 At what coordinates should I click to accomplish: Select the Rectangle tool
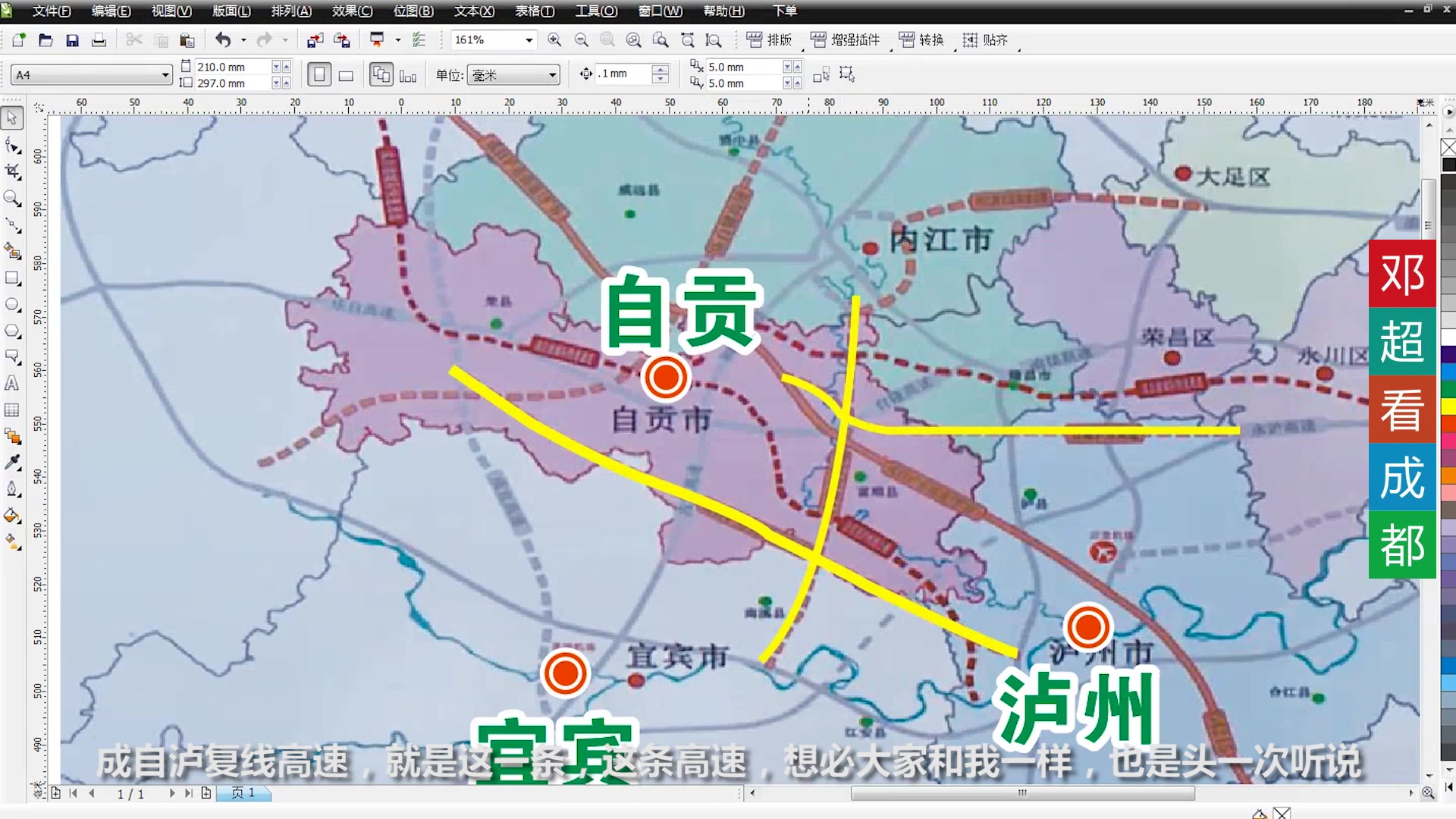pyautogui.click(x=12, y=278)
